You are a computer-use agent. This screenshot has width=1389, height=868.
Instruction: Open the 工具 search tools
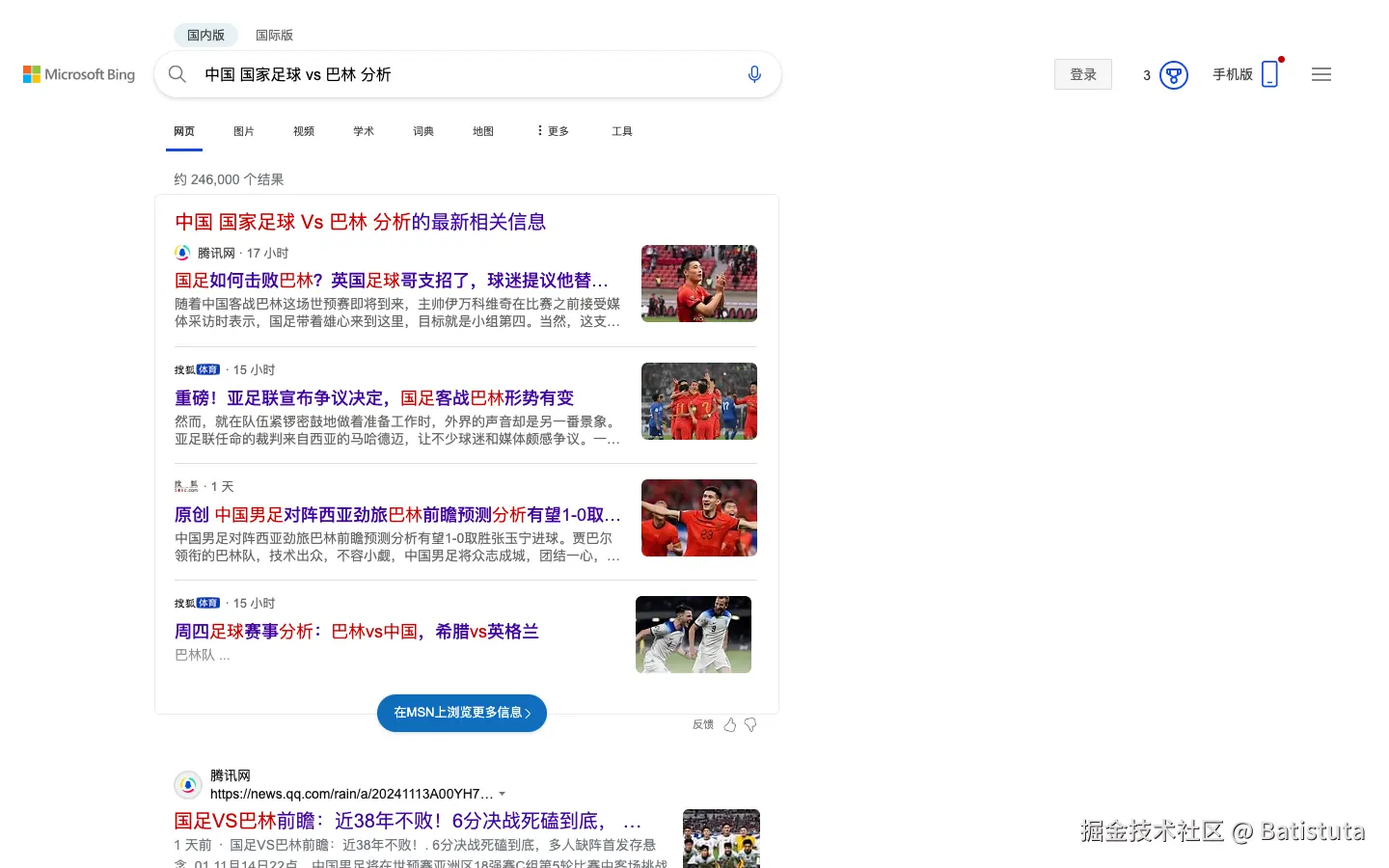(622, 131)
